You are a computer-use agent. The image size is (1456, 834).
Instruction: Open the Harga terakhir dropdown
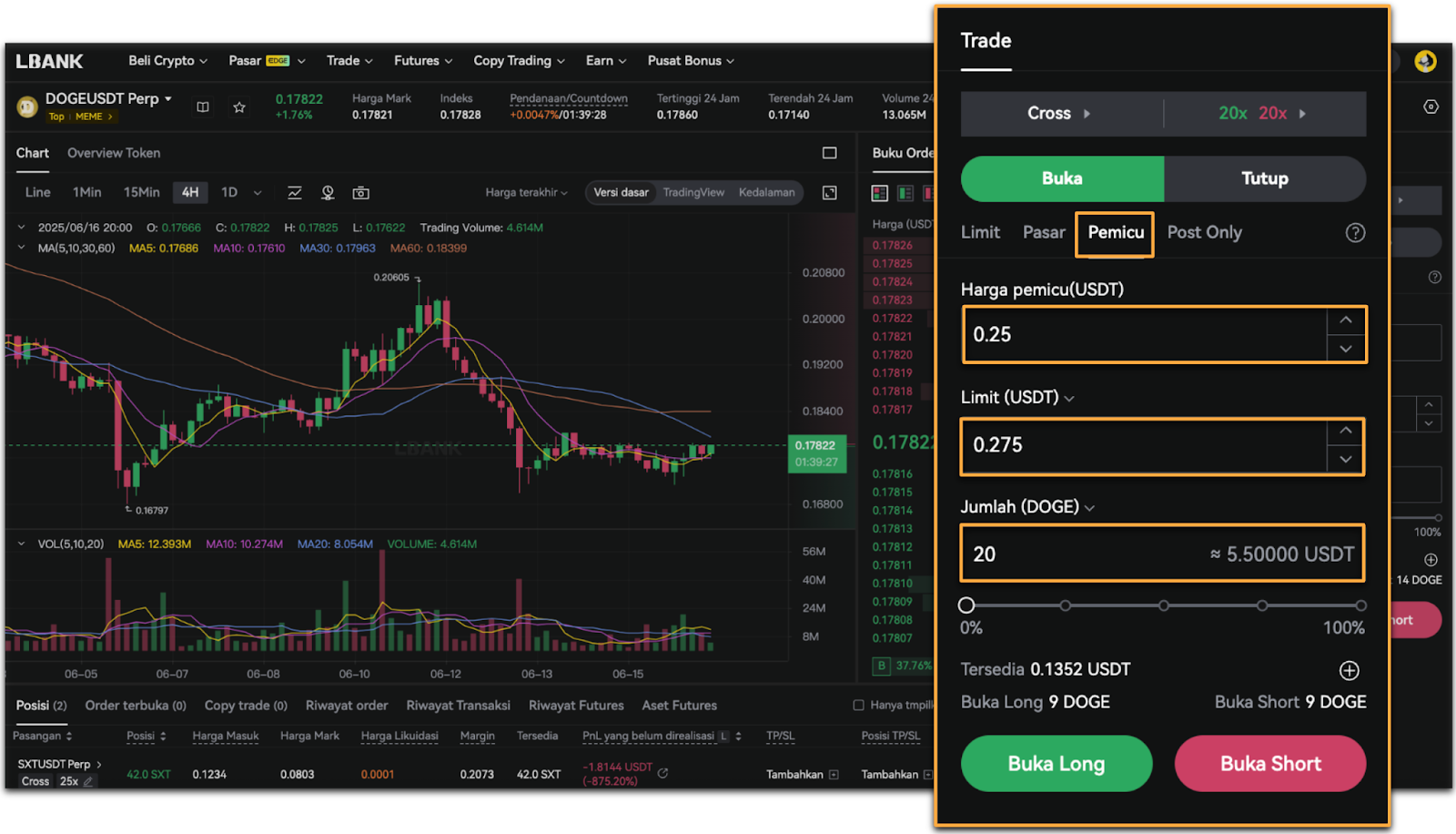click(526, 193)
